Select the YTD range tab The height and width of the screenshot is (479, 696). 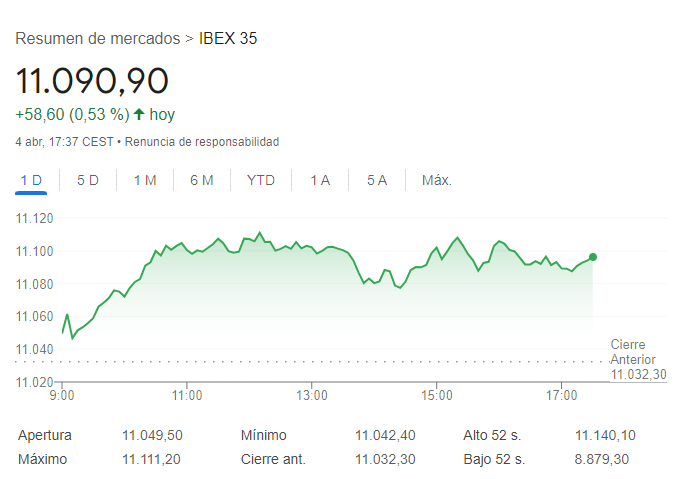pyautogui.click(x=261, y=180)
